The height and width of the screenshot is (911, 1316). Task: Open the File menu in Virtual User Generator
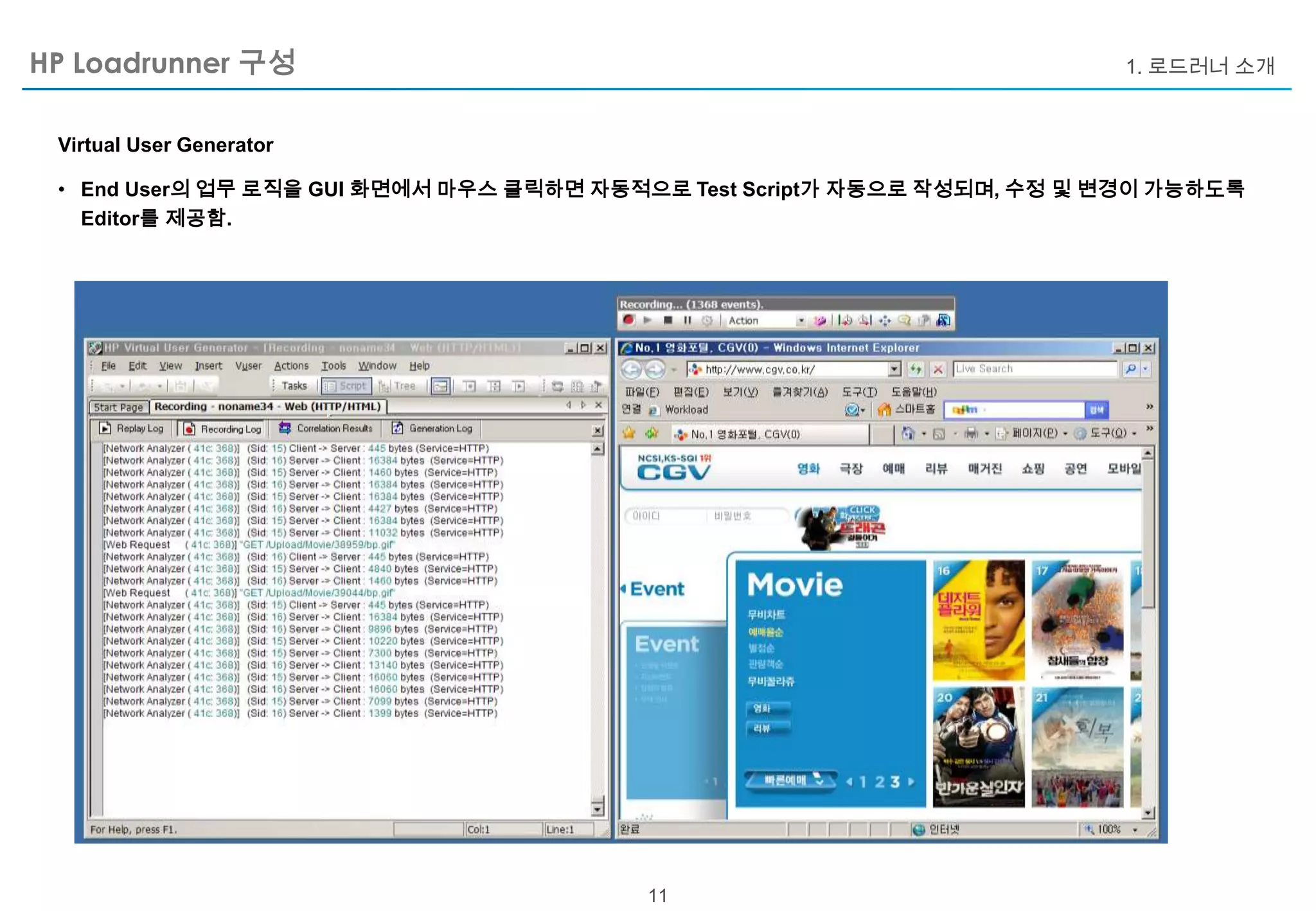pyautogui.click(x=109, y=366)
